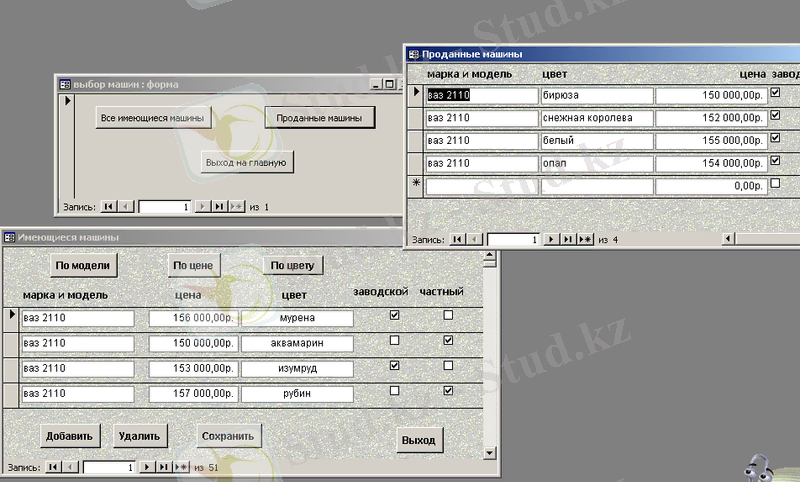Maximize the выбор машин form window

[389, 85]
